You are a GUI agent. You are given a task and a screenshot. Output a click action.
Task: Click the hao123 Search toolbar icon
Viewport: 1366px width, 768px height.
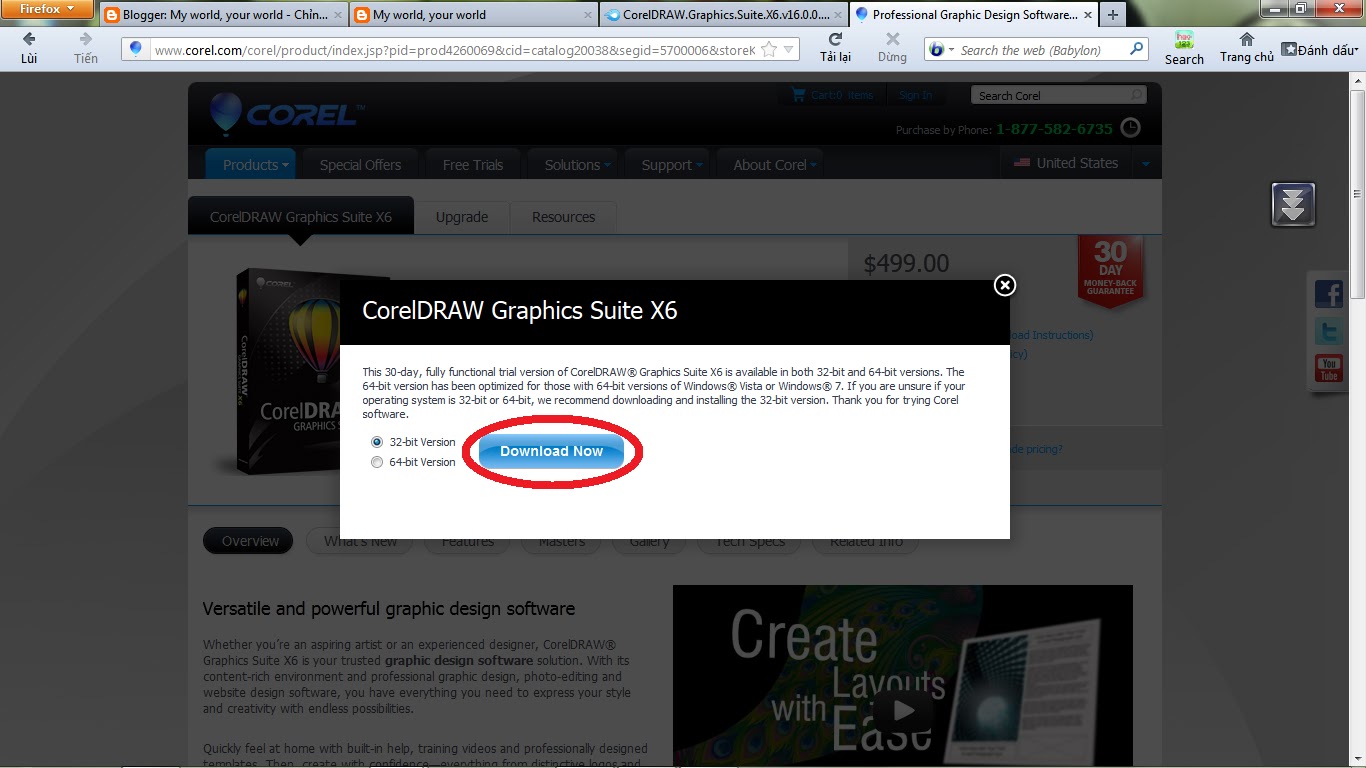(1184, 40)
